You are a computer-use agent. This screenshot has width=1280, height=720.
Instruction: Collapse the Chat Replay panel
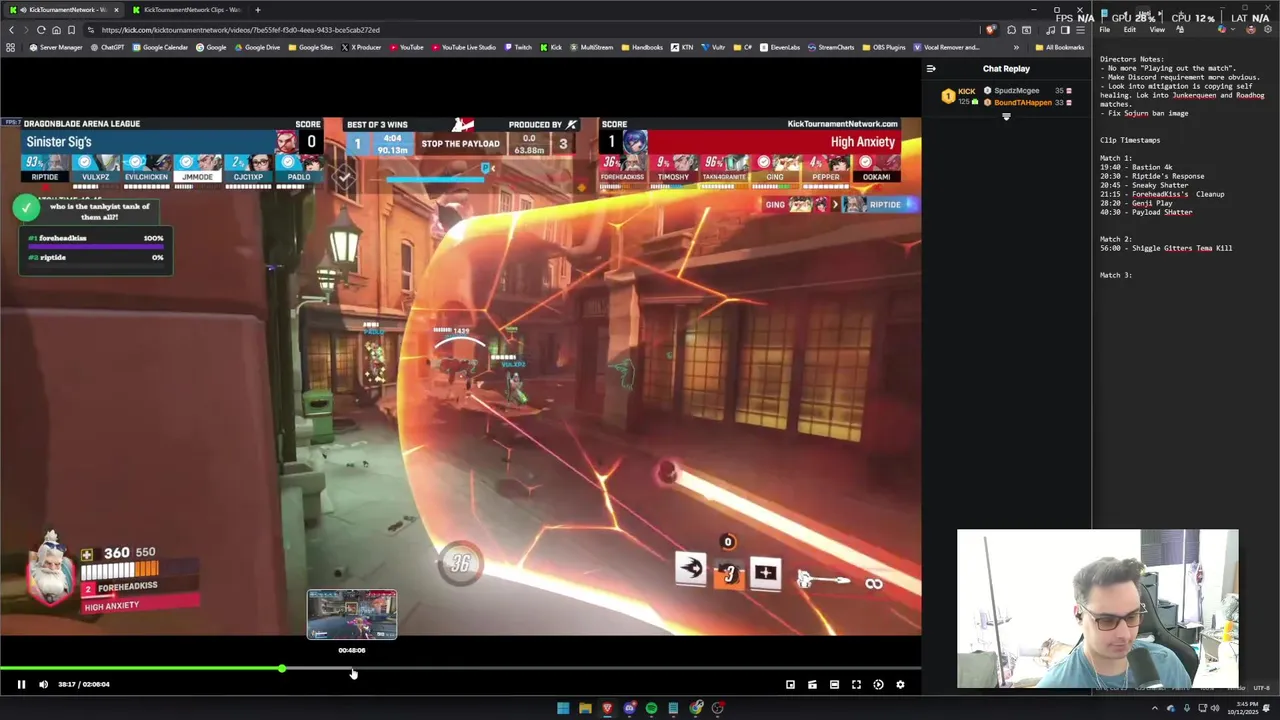[931, 69]
